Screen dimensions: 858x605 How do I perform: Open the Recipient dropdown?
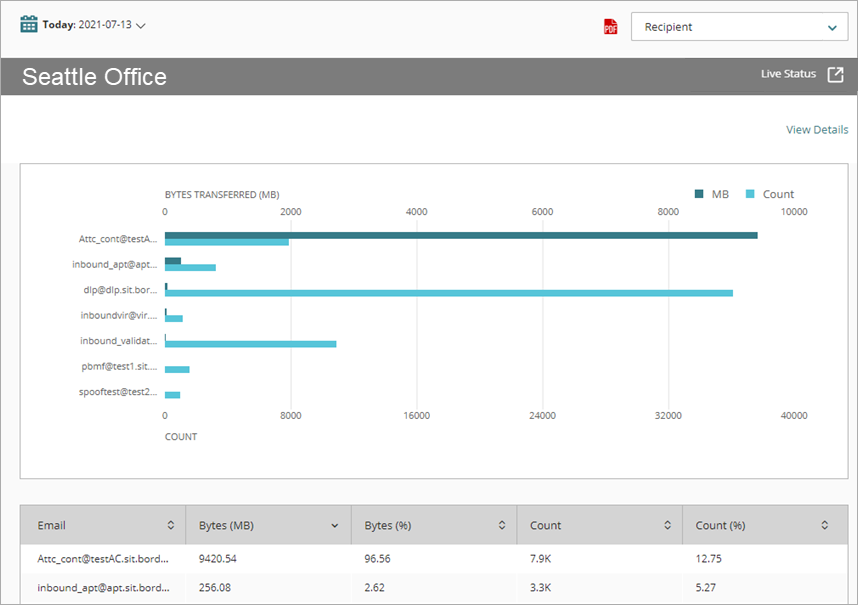coord(739,26)
